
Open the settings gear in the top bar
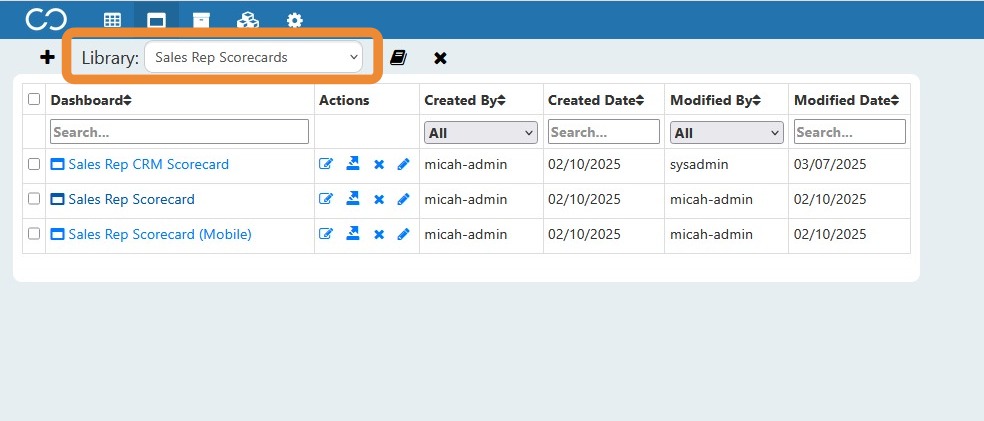click(294, 20)
